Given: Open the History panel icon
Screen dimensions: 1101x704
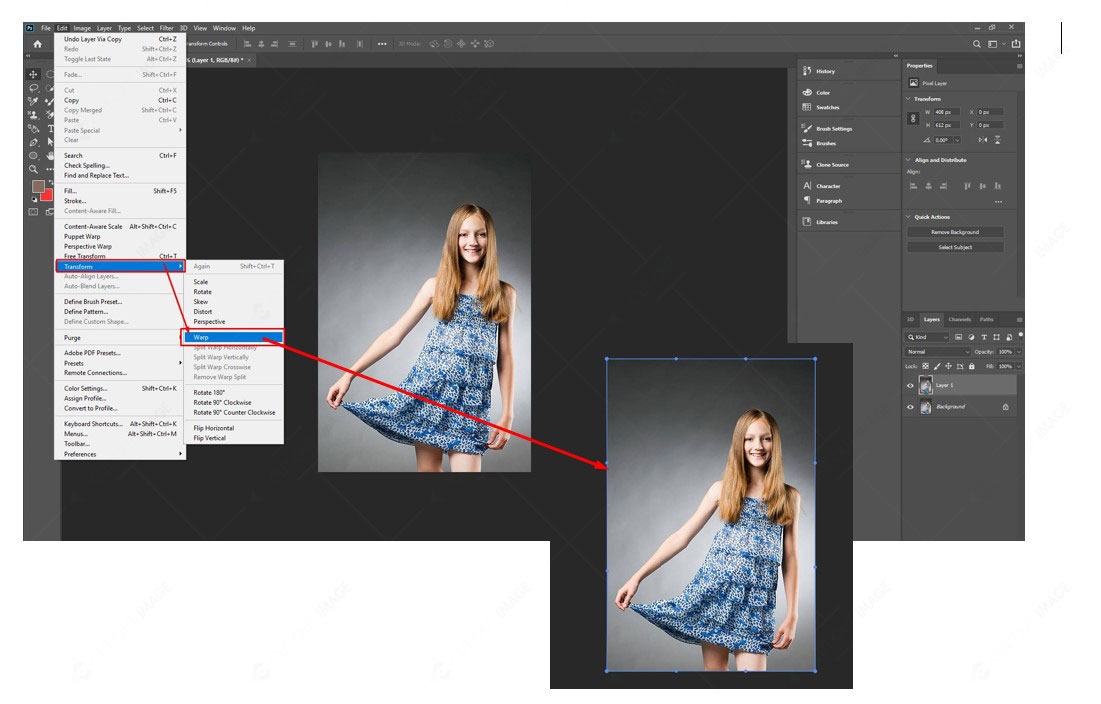Looking at the screenshot, I should tap(807, 71).
